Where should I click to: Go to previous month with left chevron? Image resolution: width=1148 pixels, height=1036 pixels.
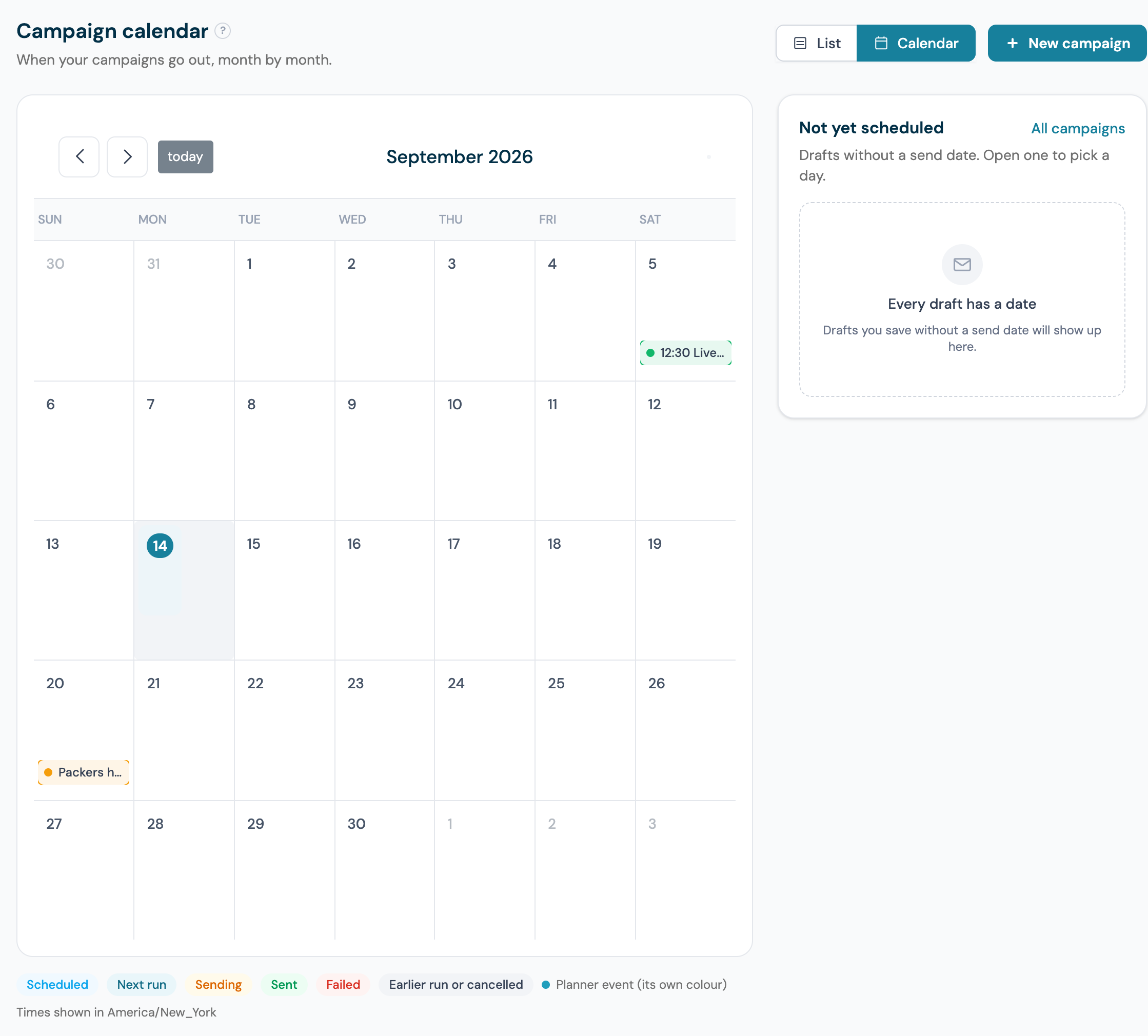[x=79, y=156]
